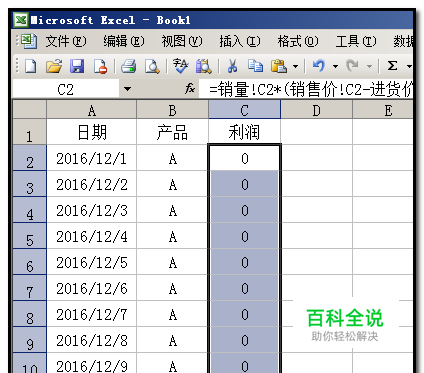424x373 pixels.
Task: Undo the last action with the Undo arrow
Action: pos(319,66)
